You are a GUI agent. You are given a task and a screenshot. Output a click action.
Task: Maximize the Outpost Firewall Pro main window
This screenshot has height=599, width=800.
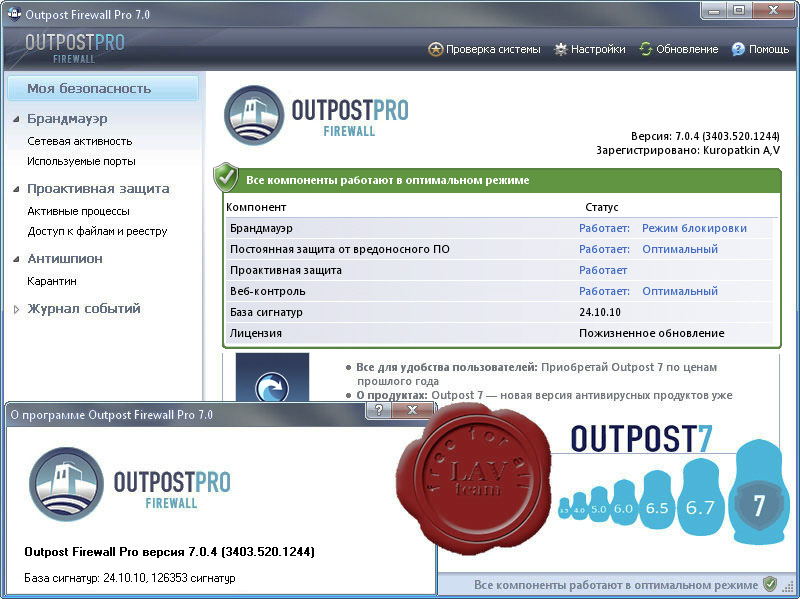(739, 11)
